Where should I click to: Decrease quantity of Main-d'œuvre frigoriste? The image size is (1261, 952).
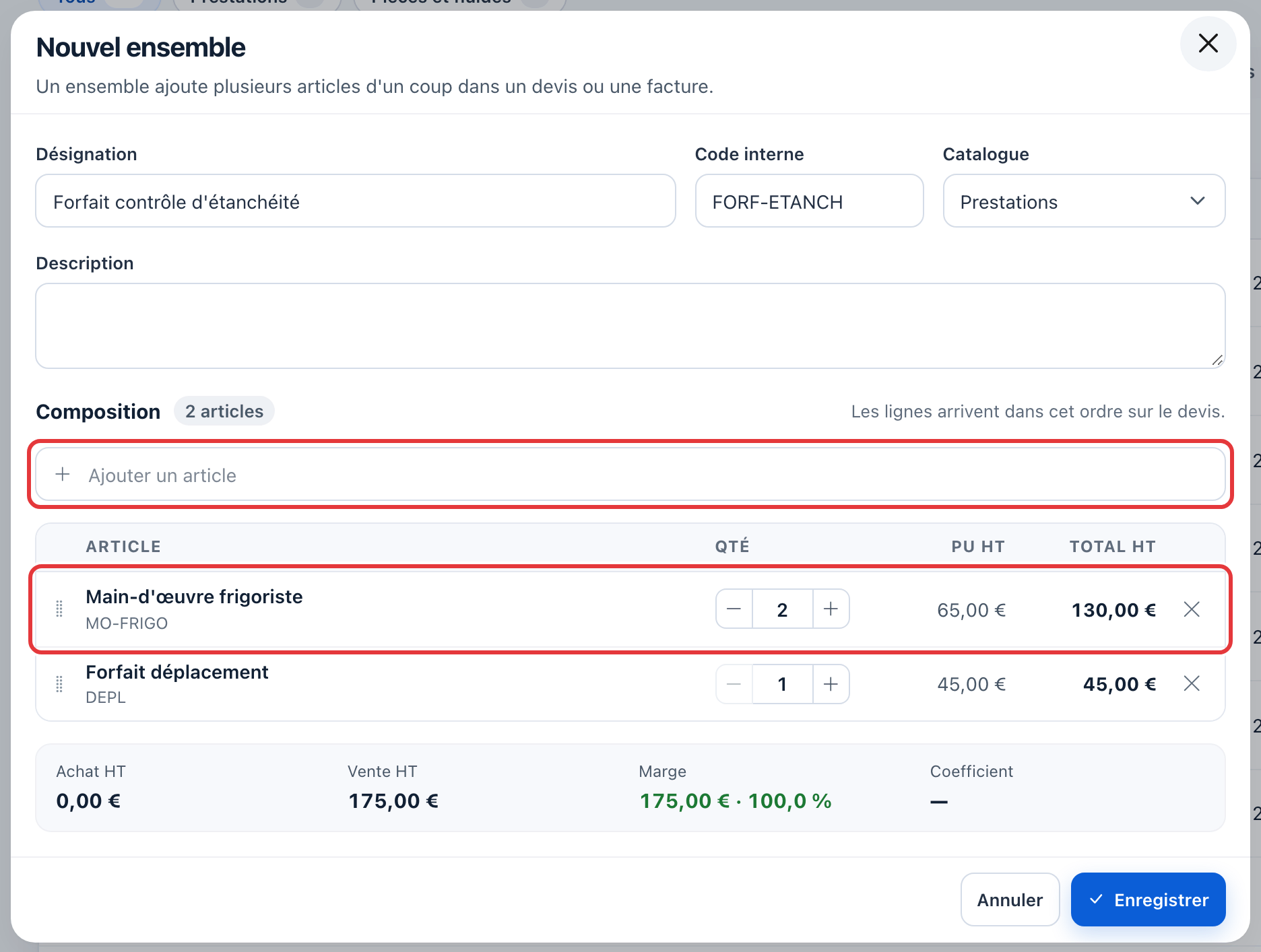(734, 609)
